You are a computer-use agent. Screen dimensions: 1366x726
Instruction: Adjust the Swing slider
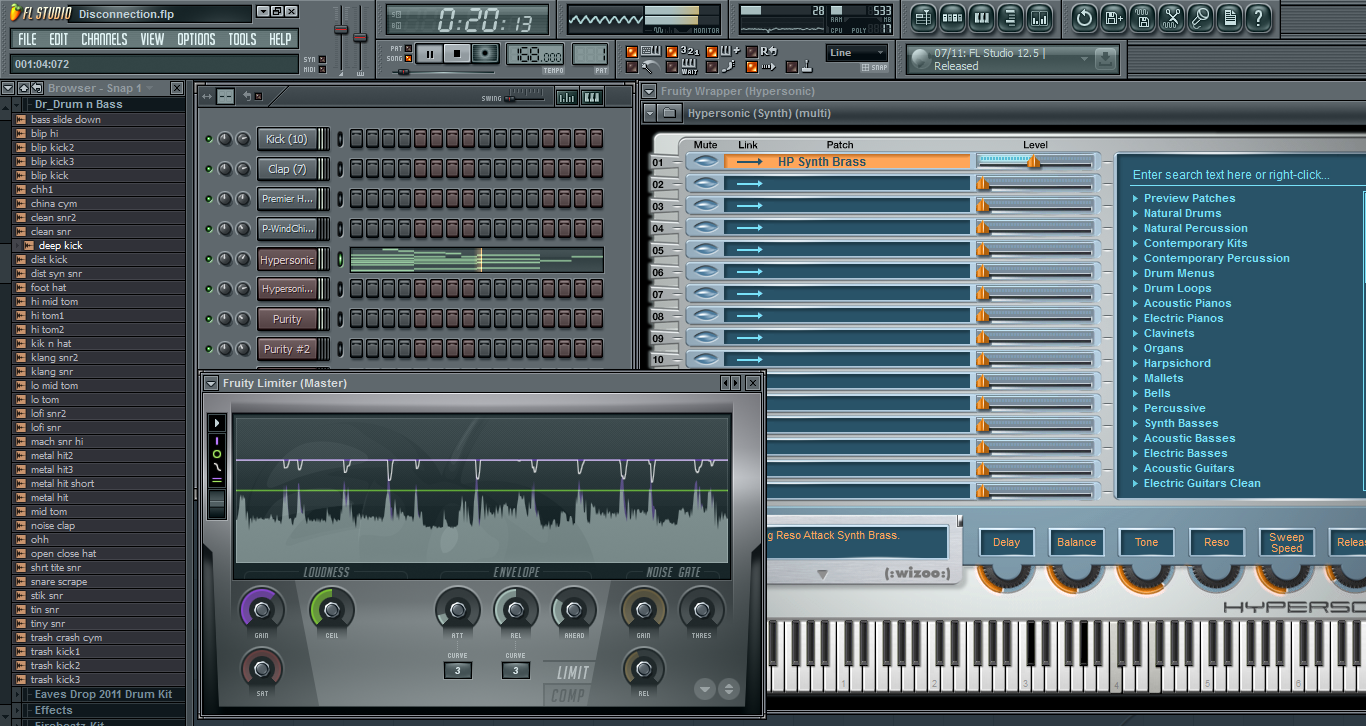[x=525, y=97]
